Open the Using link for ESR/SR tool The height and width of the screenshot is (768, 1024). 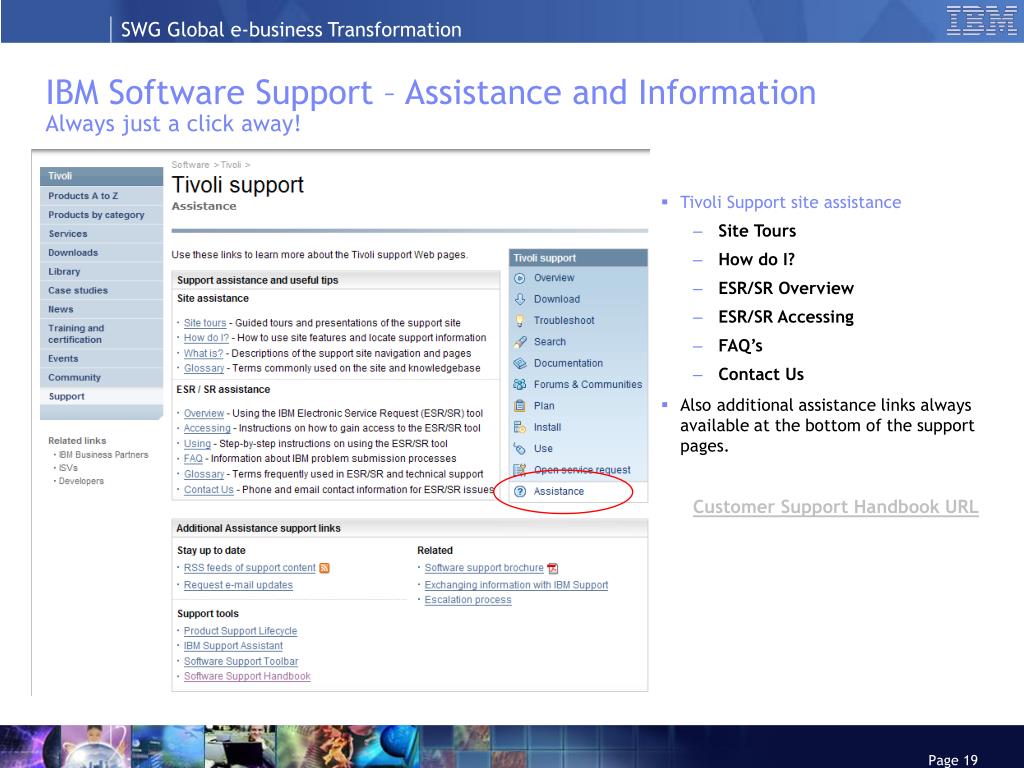197,443
